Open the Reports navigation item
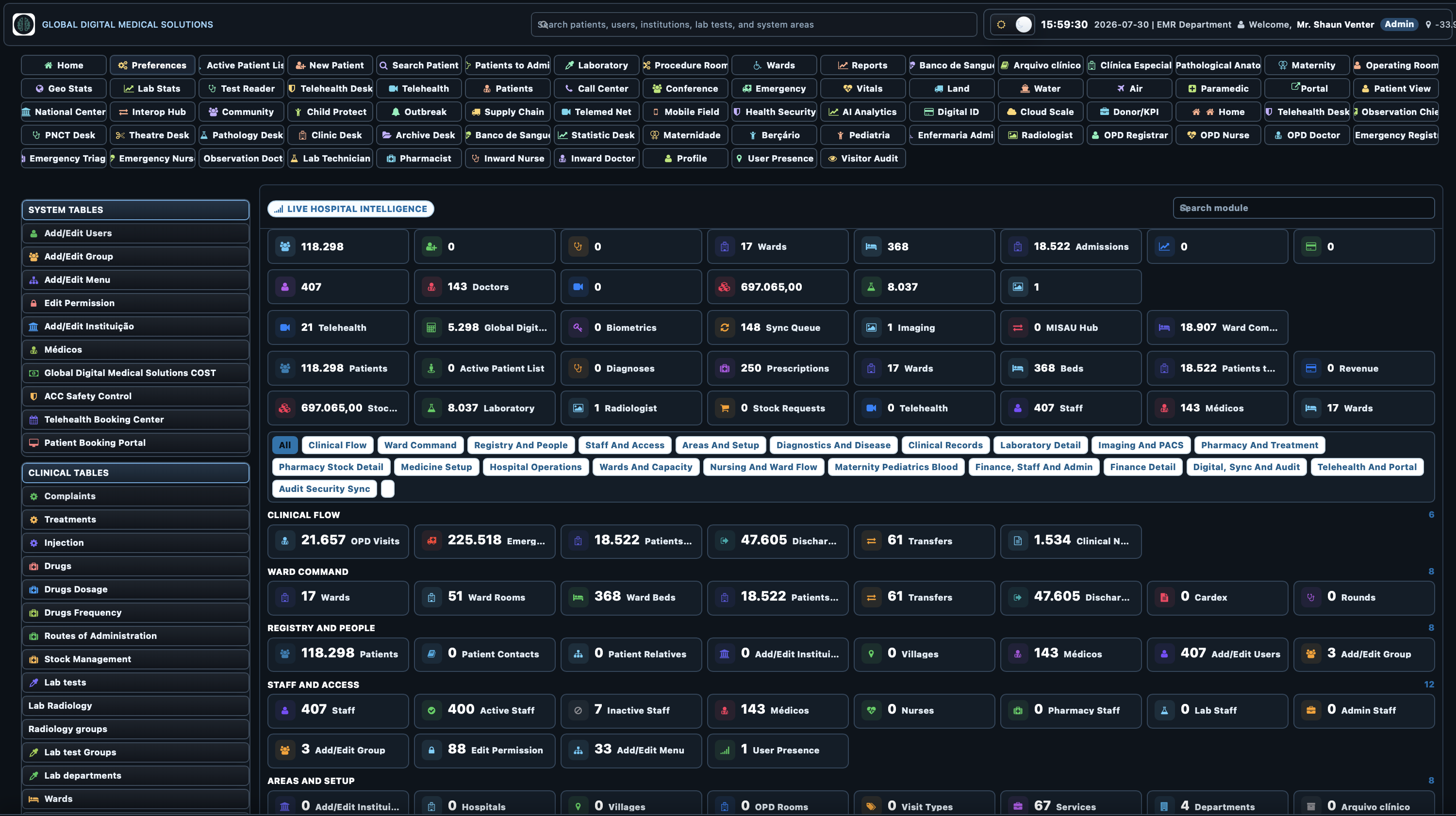Screen dimensions: 1456x816 [862, 65]
